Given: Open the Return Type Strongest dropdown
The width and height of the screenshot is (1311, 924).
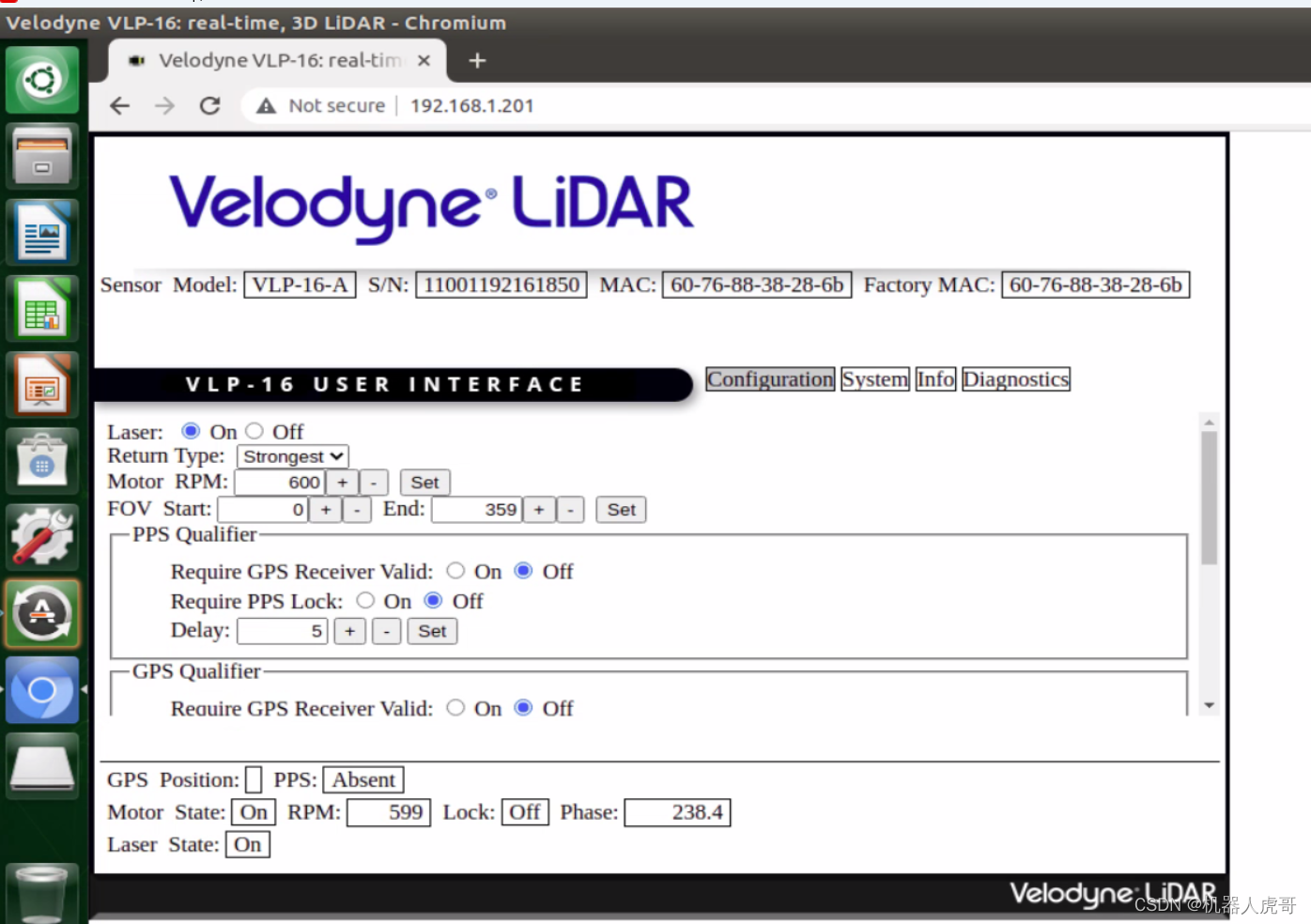Looking at the screenshot, I should pos(292,456).
